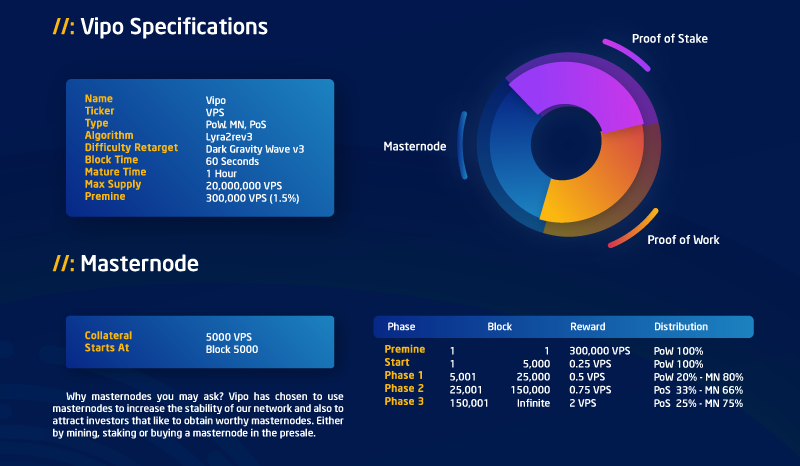Click the "VPS" value beside Ticker
The width and height of the screenshot is (800, 466).
[215, 112]
